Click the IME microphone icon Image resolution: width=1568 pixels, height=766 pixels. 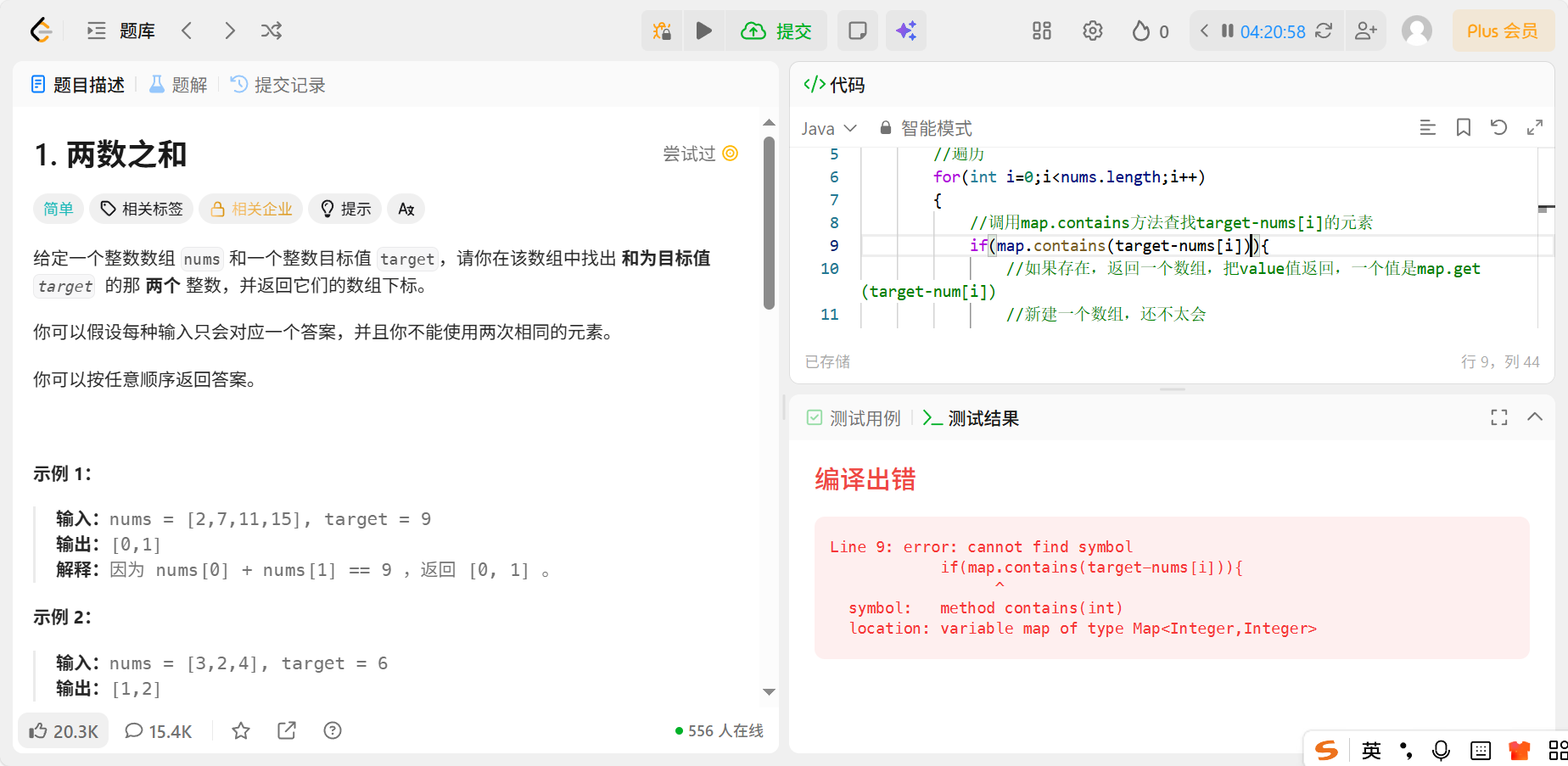(1441, 750)
